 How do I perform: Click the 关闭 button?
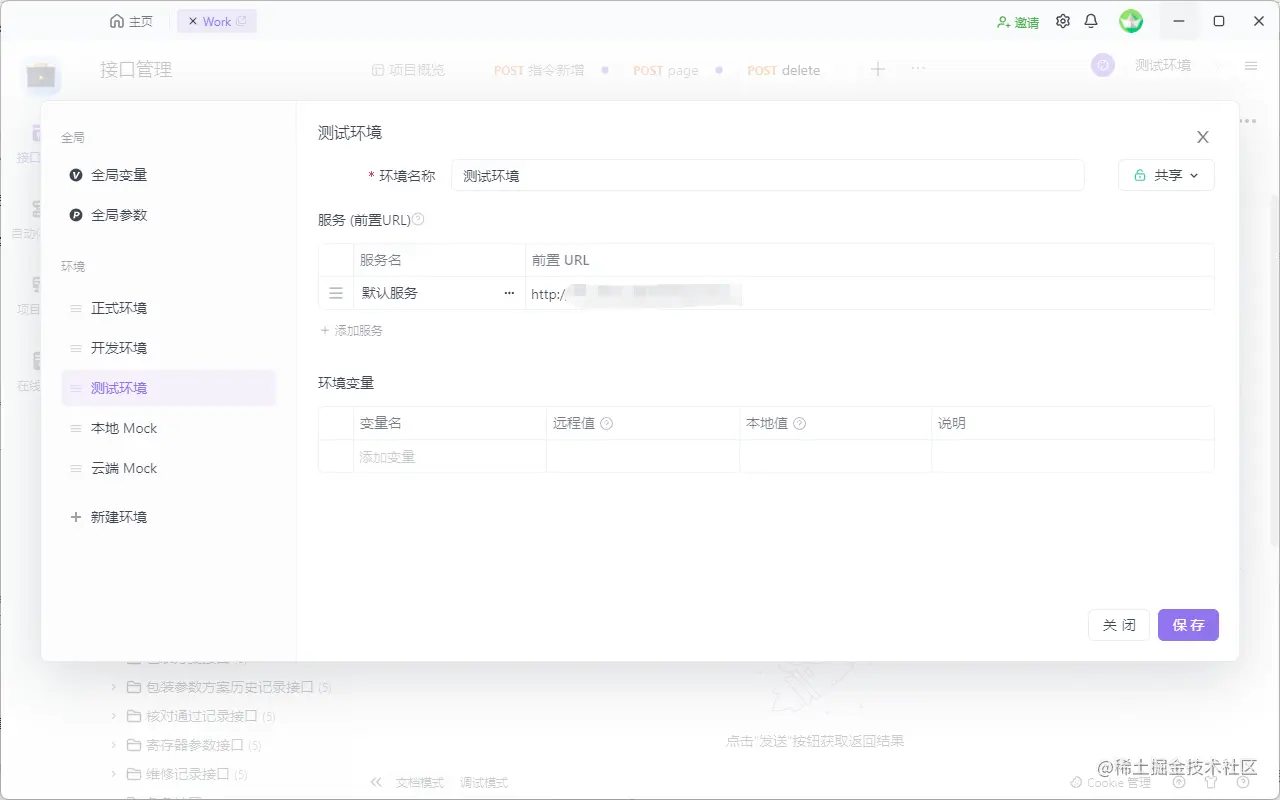tap(1119, 625)
